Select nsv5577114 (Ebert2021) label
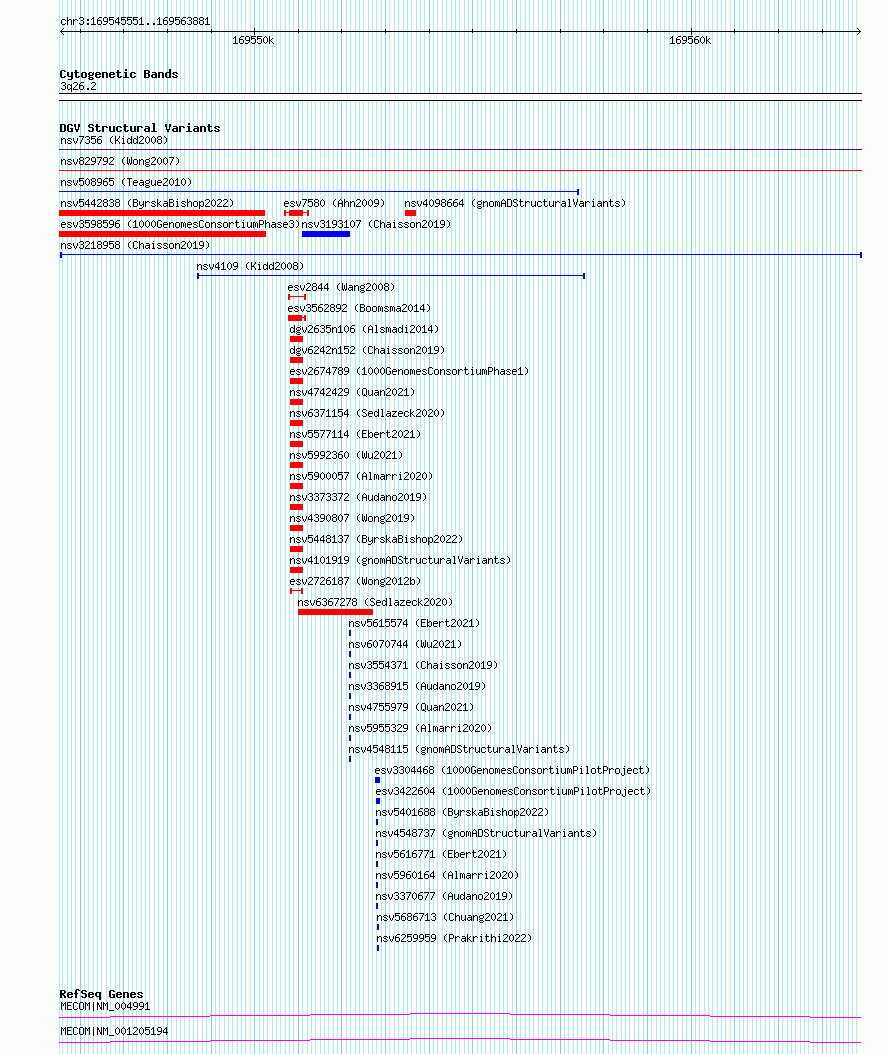The width and height of the screenshot is (890, 1054). coord(355,434)
